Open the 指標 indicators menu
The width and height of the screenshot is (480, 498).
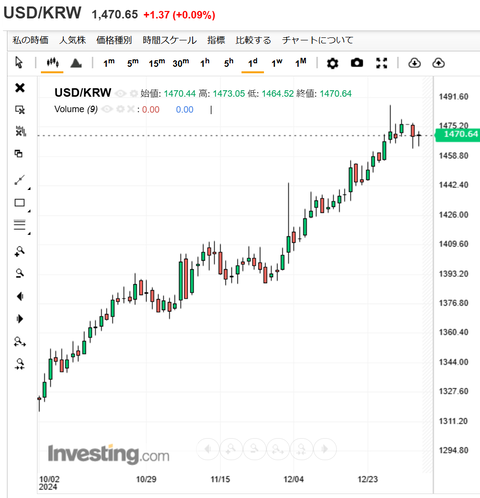coord(216,40)
